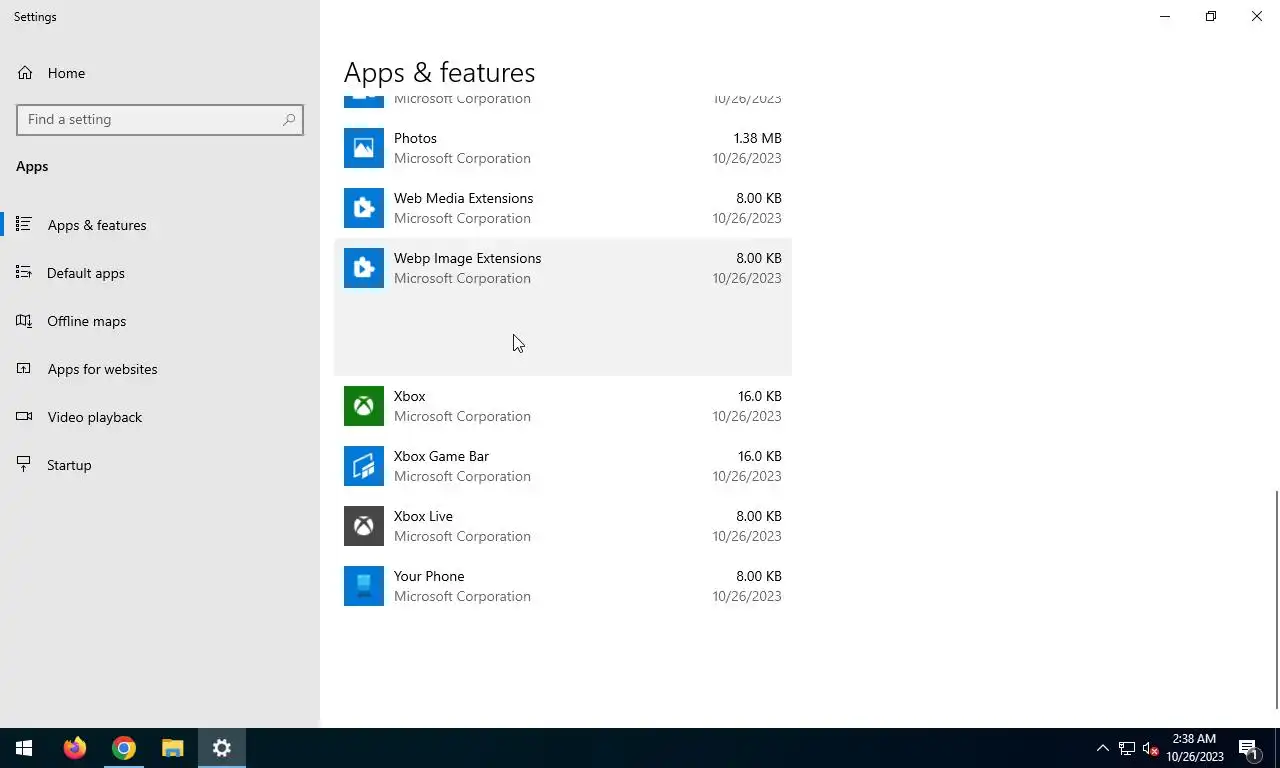Click the gray Xbox Live icon

[x=364, y=526]
